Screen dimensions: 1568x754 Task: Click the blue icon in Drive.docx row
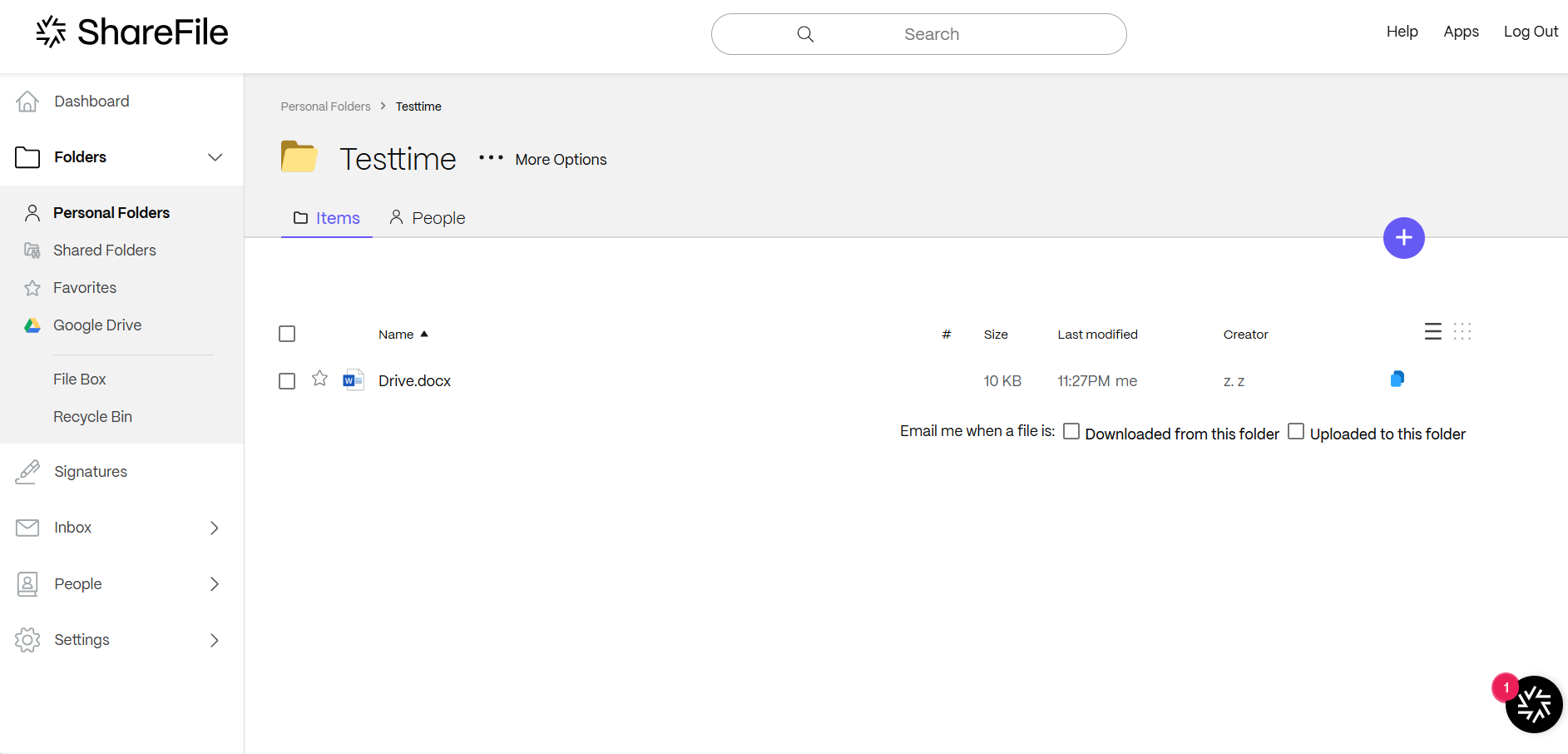coord(1397,379)
